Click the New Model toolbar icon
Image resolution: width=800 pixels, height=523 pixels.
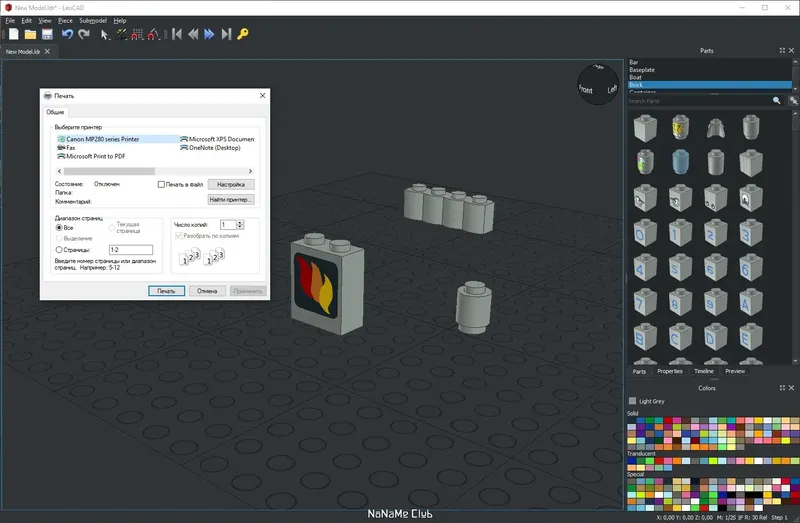click(12, 34)
